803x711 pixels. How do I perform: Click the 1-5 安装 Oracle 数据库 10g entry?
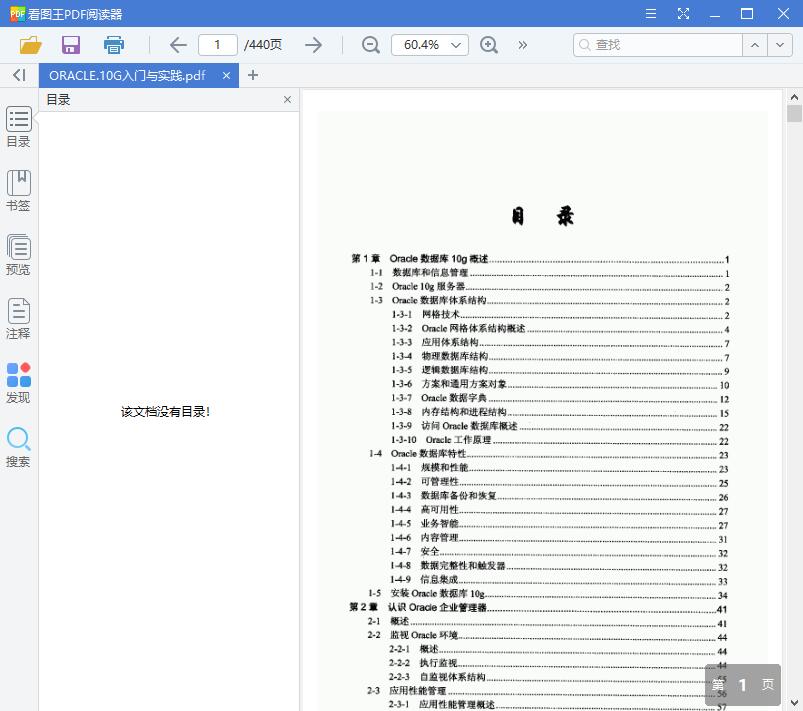click(x=548, y=594)
